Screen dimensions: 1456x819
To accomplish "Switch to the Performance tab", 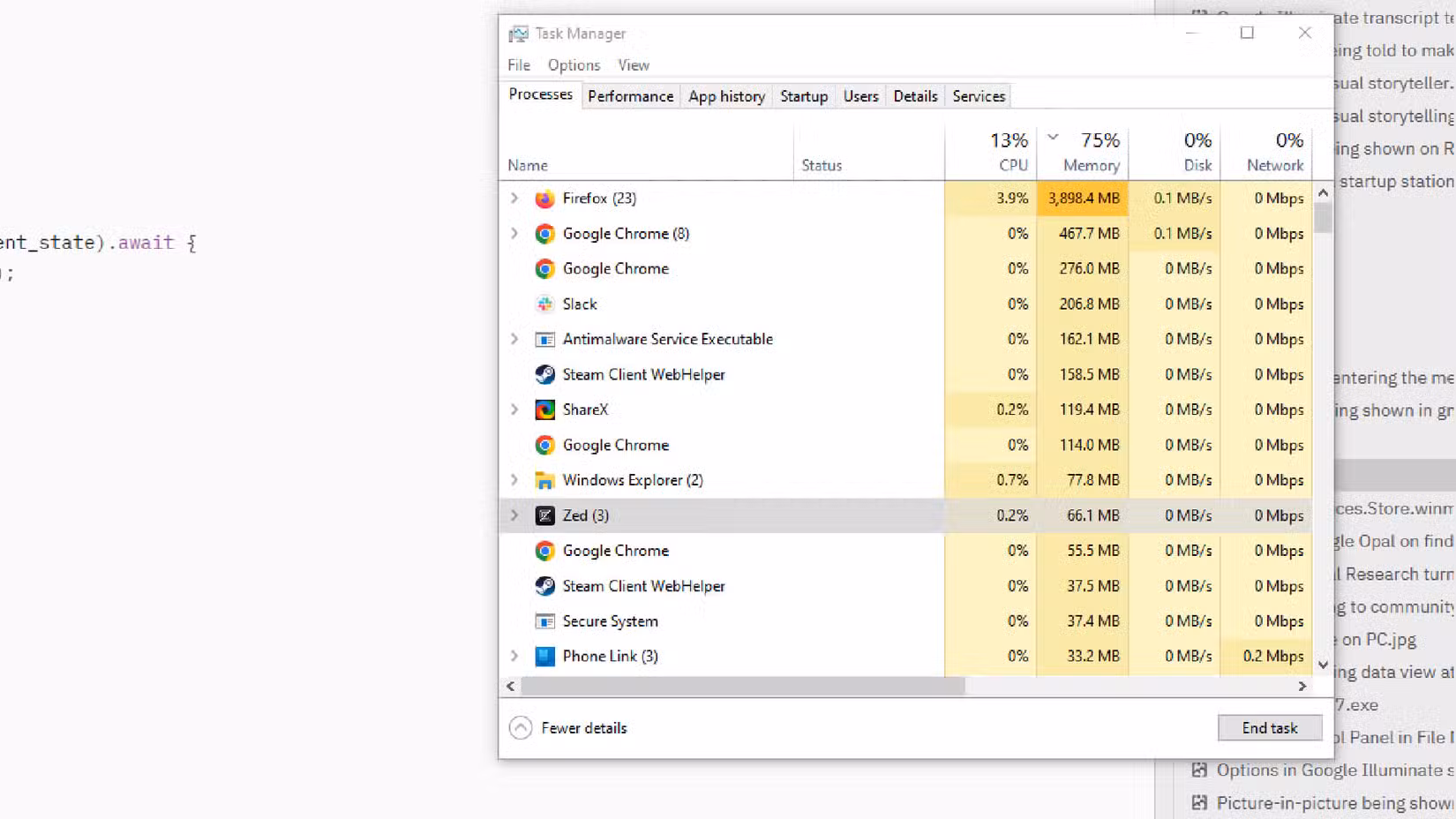I will pyautogui.click(x=630, y=96).
